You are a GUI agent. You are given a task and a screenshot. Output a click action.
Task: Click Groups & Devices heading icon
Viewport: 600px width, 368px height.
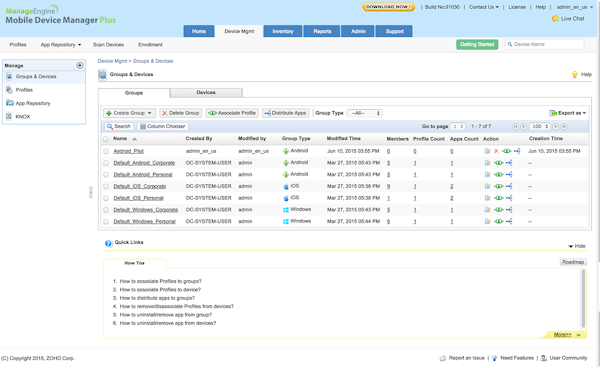[102, 75]
